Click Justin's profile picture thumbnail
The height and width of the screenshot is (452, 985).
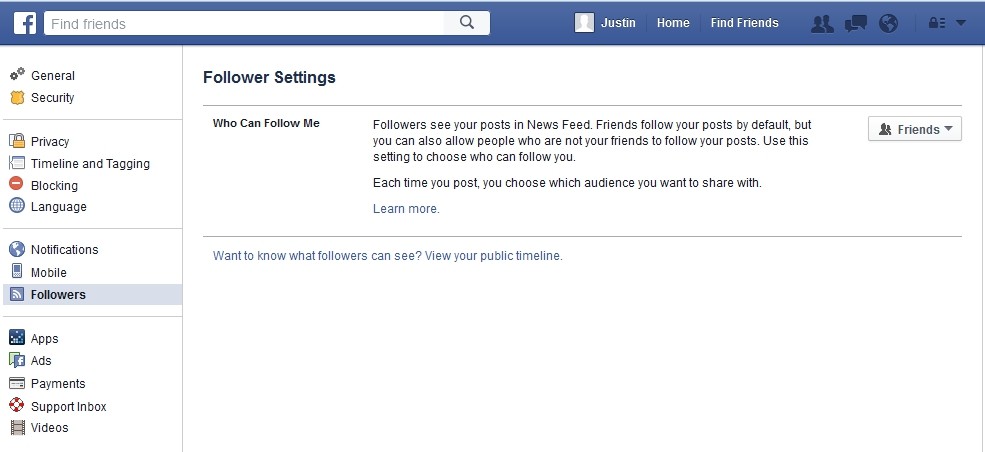[x=584, y=23]
